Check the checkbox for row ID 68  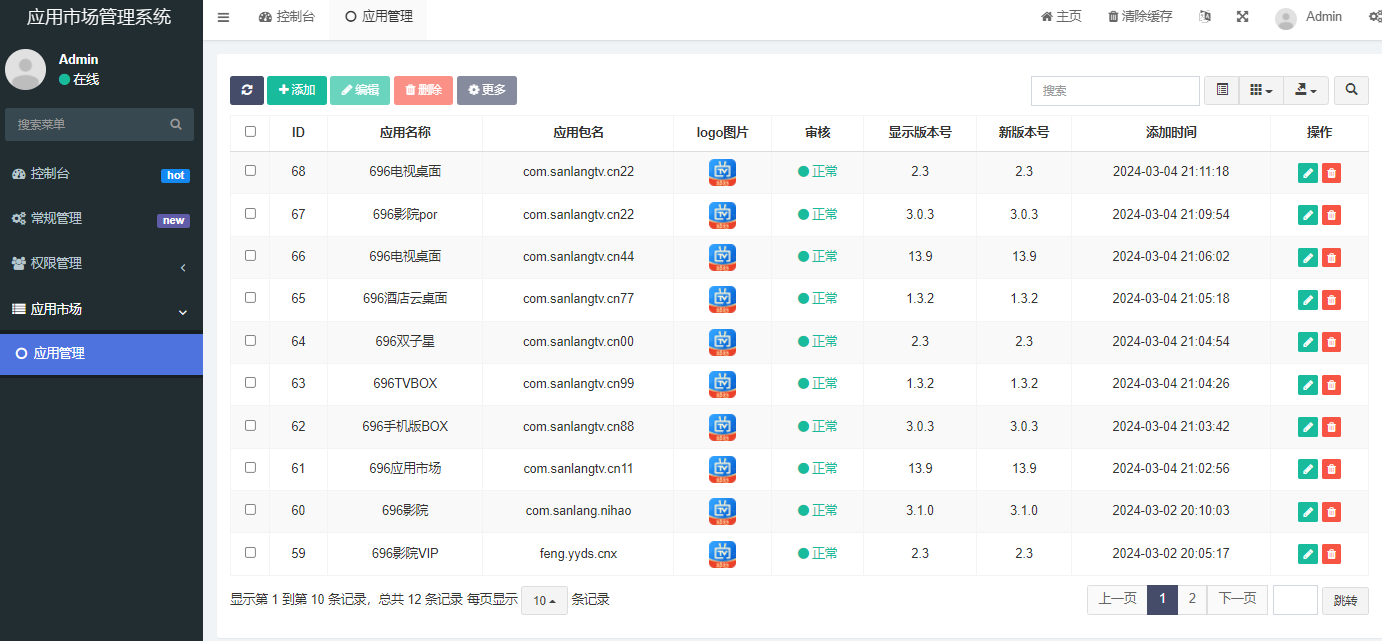[250, 171]
